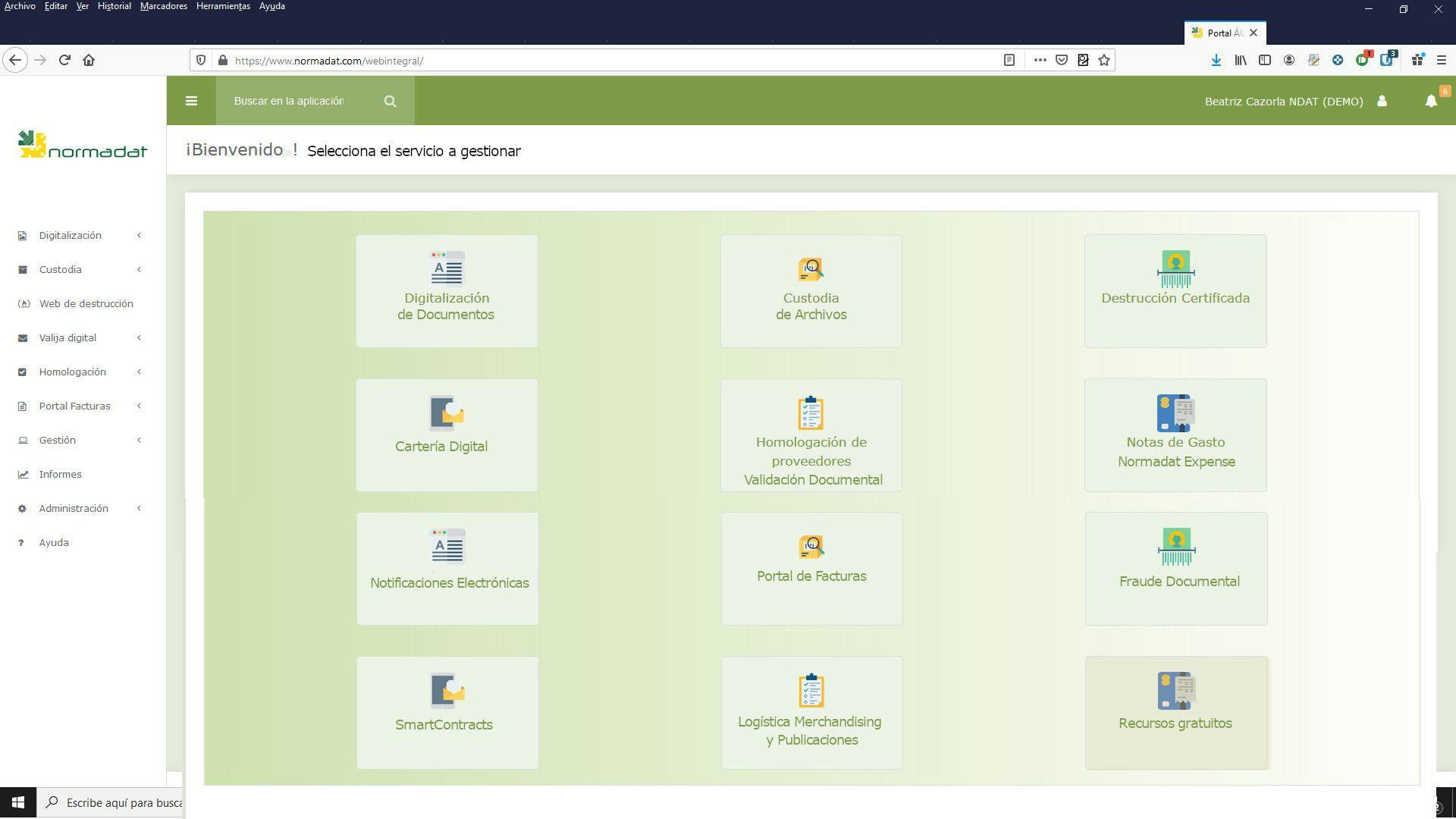Open Destrucción Certificada service
Screen dimensions: 1456x819
1175,291
